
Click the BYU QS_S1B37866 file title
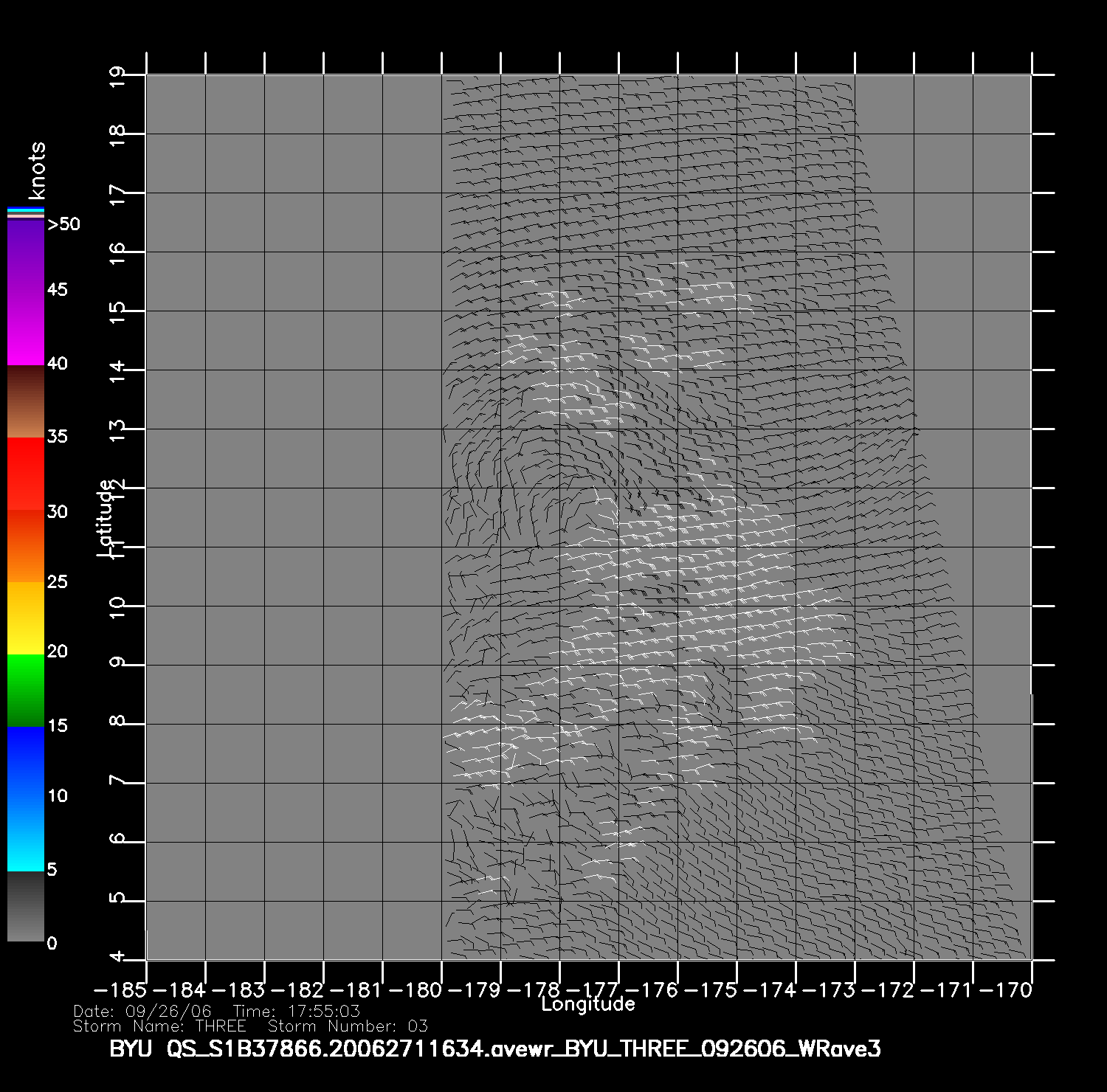(x=494, y=1049)
